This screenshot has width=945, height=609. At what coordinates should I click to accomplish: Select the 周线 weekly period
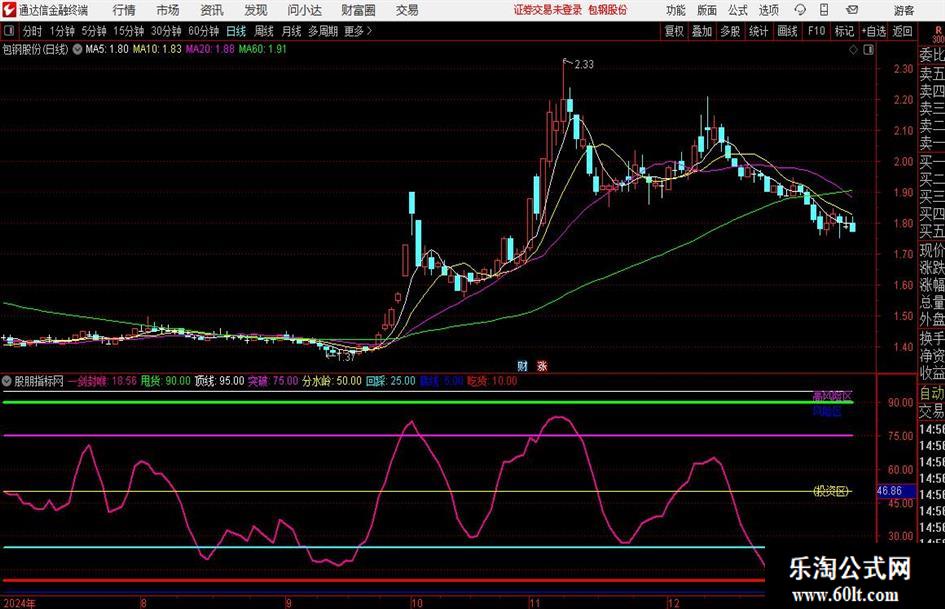point(263,31)
